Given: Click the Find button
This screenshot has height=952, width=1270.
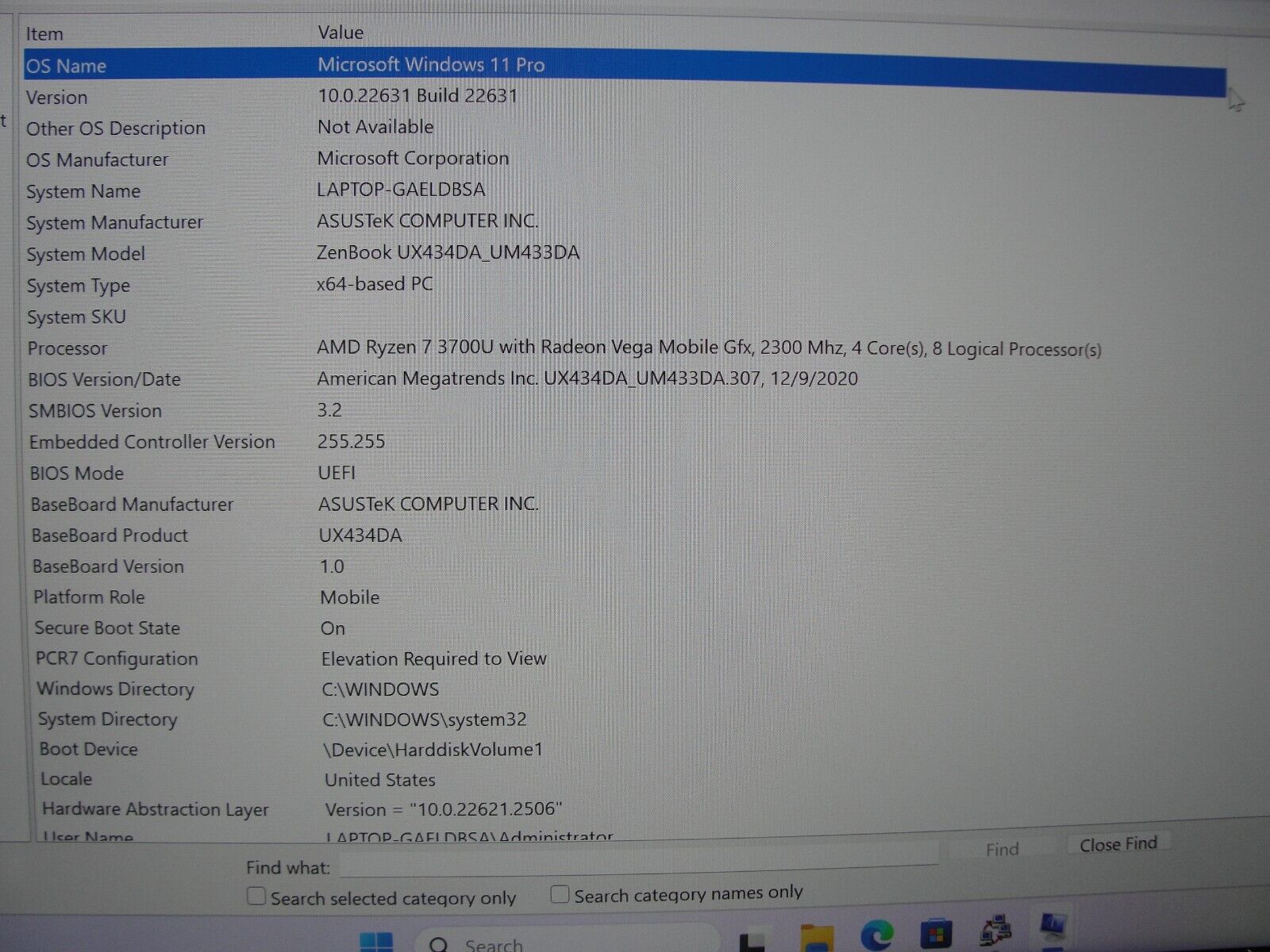Looking at the screenshot, I should click(x=1002, y=849).
